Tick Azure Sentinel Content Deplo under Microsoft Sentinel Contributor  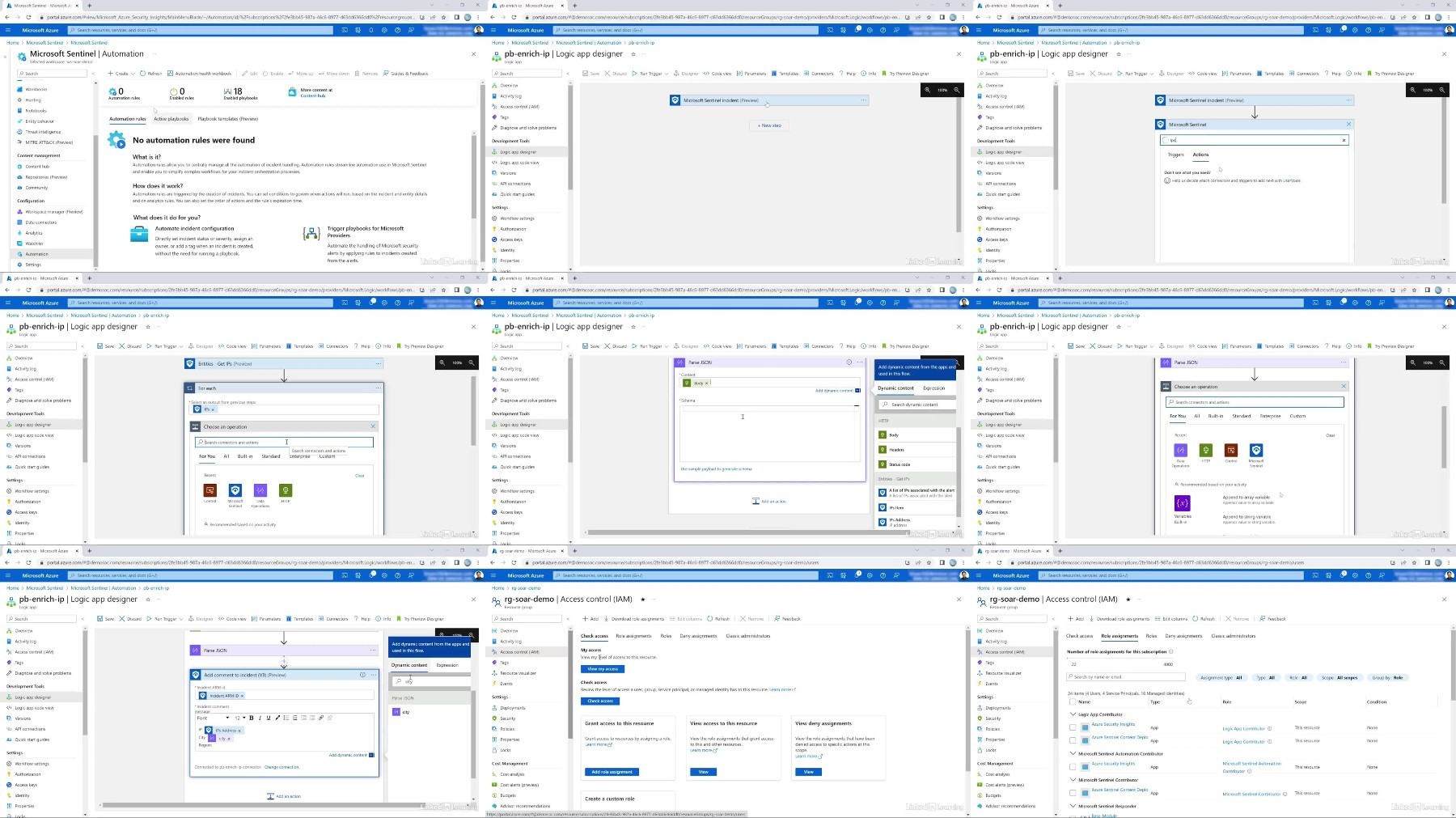1073,793
